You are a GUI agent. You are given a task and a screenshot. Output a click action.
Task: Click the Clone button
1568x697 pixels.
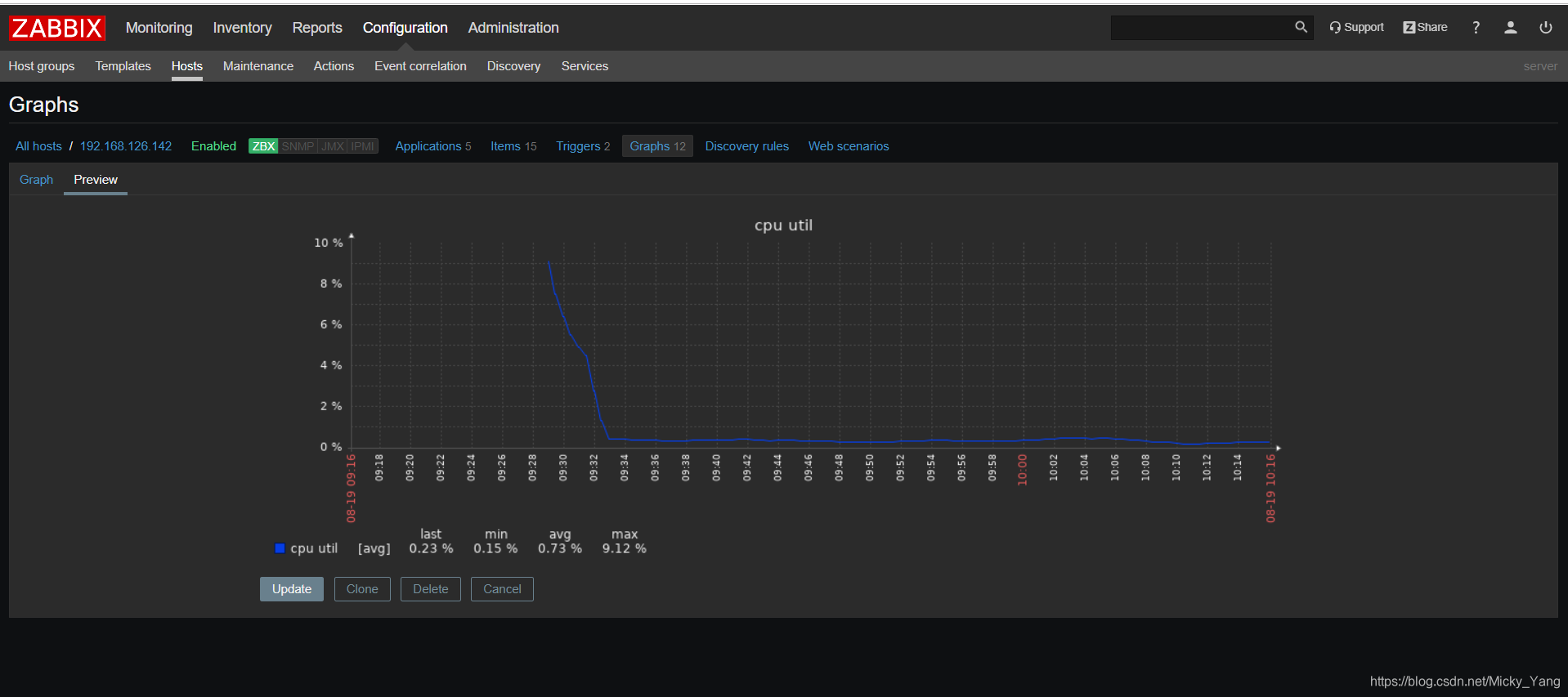(362, 589)
